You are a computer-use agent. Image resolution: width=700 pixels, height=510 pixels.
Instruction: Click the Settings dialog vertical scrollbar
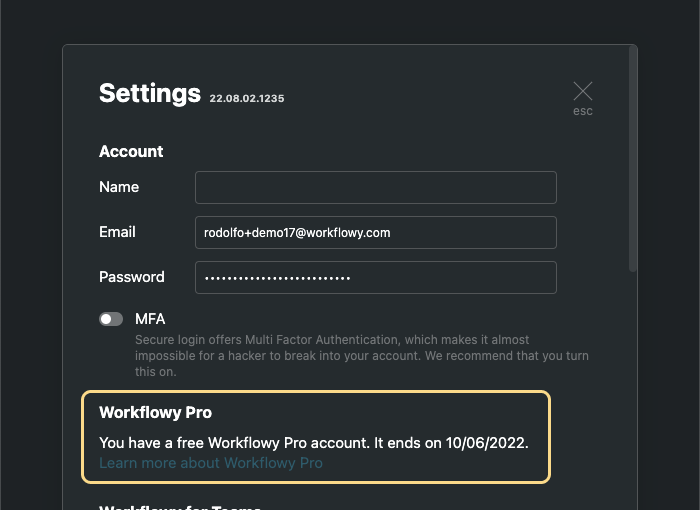[631, 160]
